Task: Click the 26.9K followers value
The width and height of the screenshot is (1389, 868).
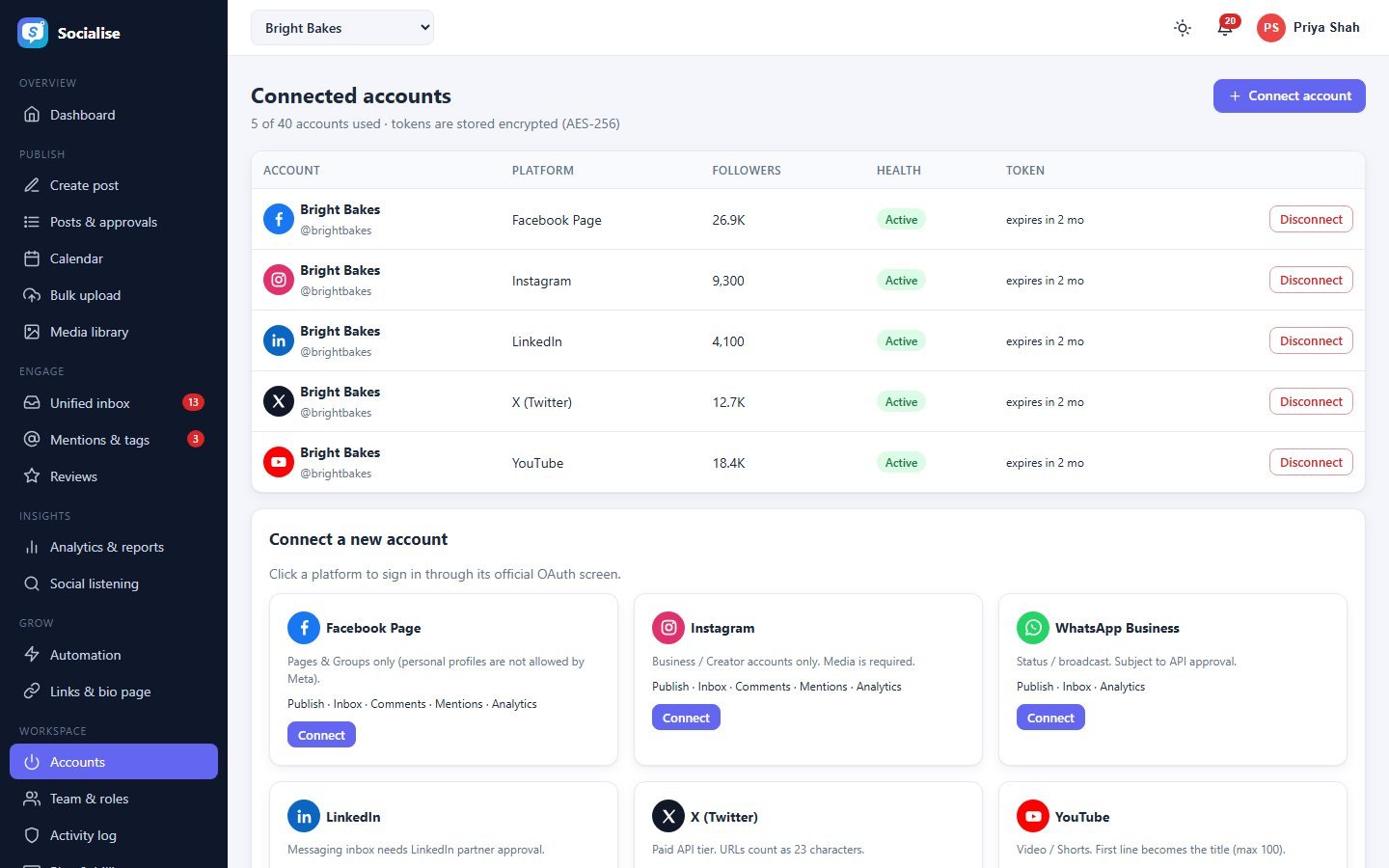Action: [728, 220]
